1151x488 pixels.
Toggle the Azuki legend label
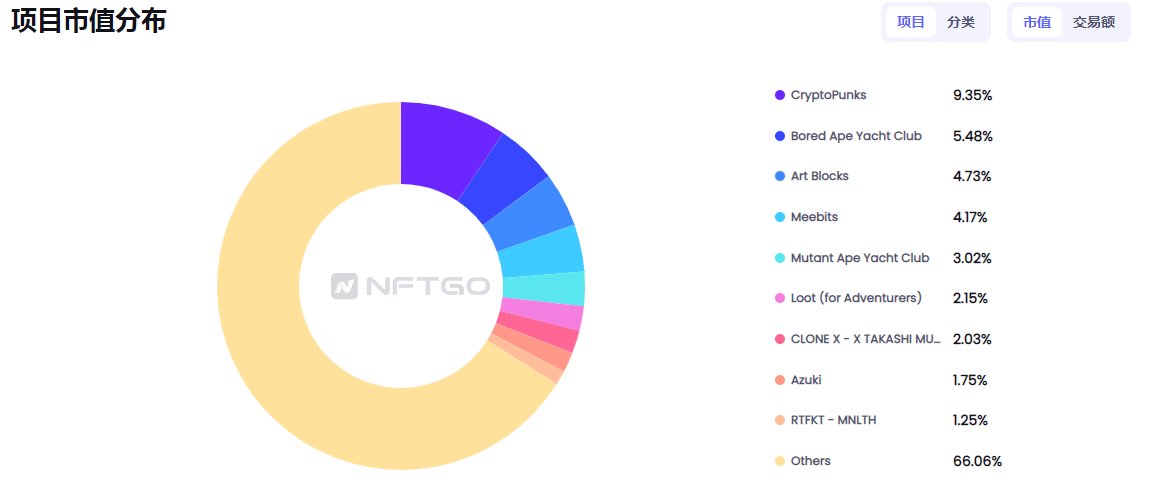(806, 380)
